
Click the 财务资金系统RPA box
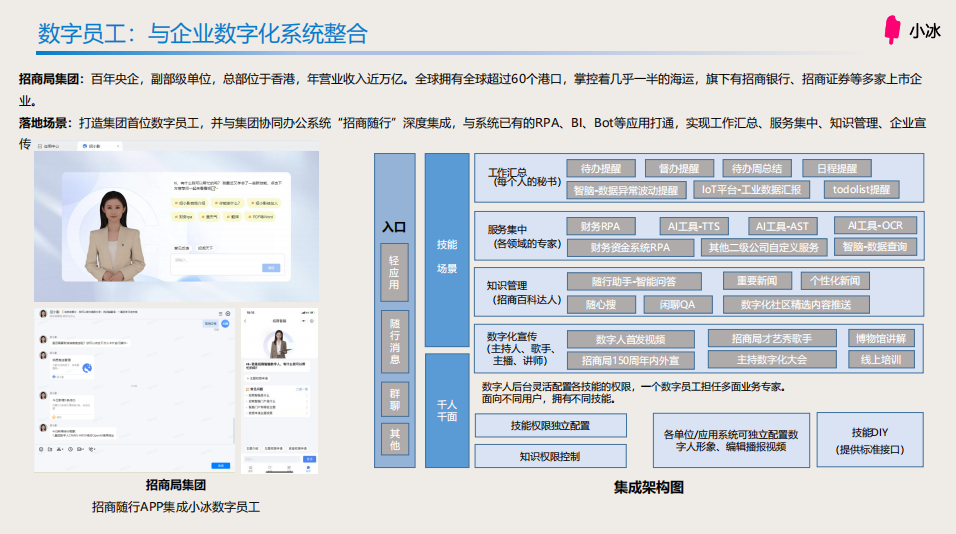click(x=630, y=247)
